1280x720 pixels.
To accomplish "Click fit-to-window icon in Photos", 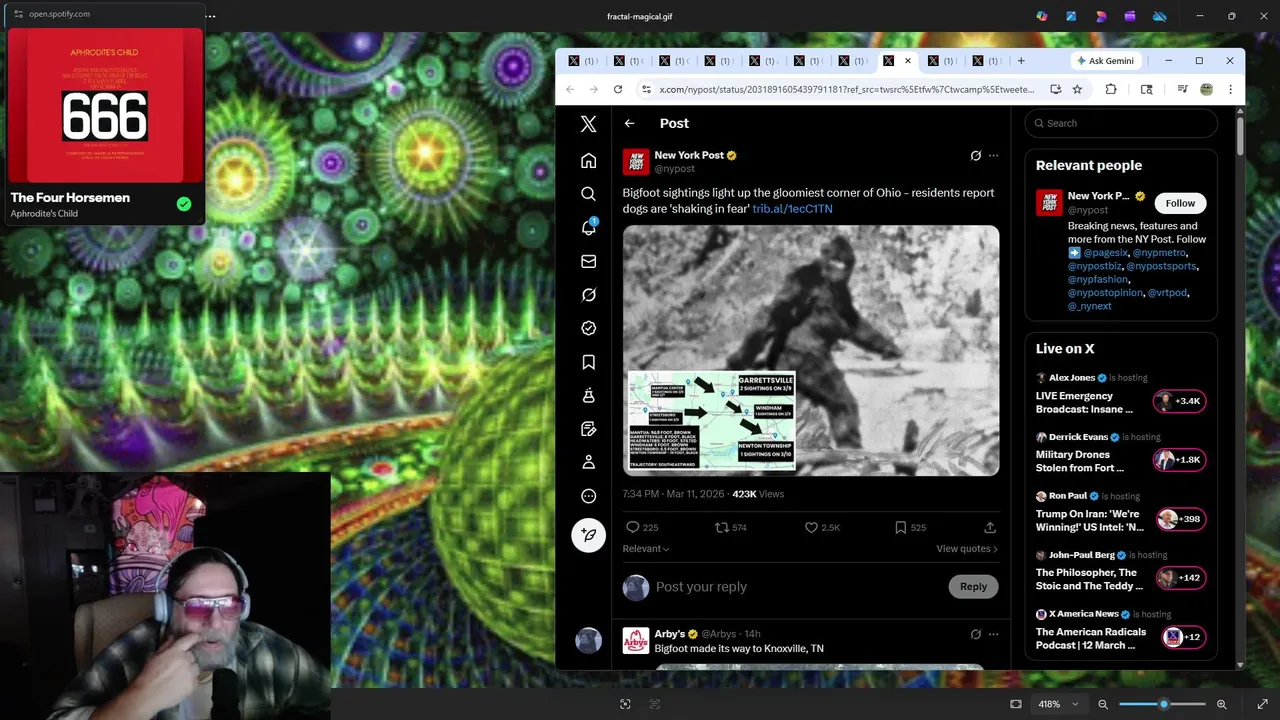I will point(1016,704).
